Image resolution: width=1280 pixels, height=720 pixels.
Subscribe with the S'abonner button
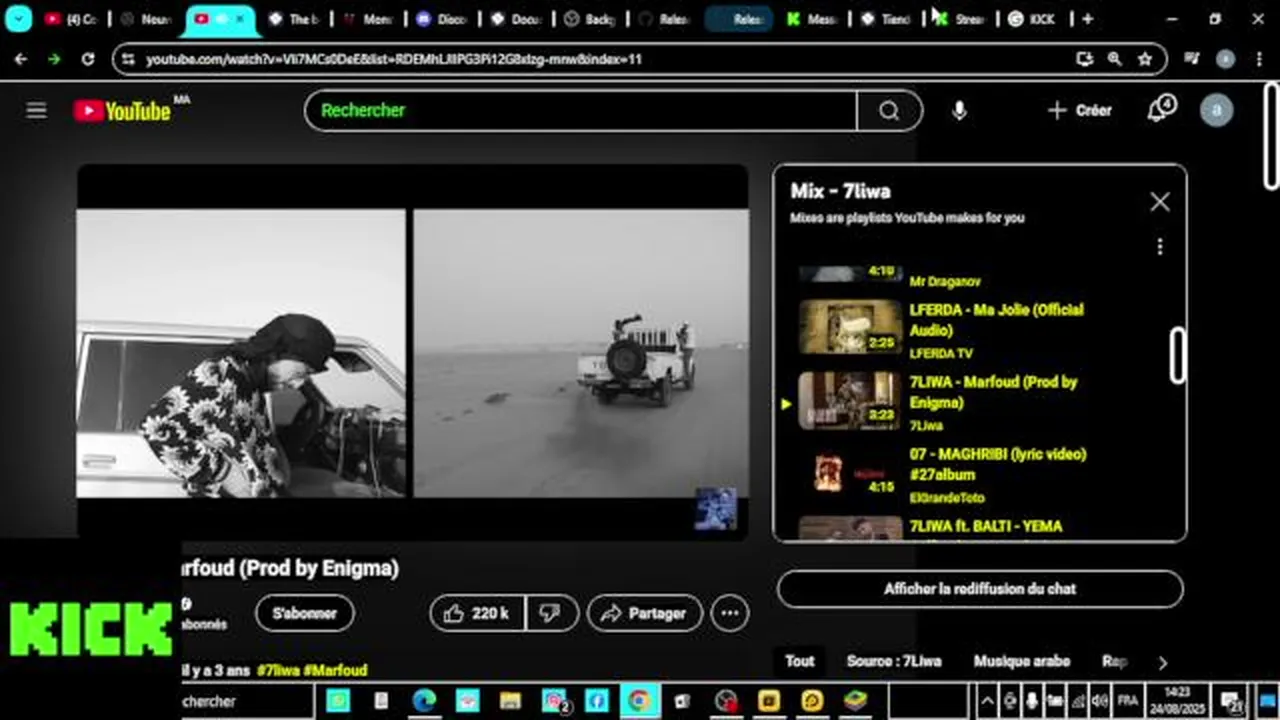click(x=304, y=613)
